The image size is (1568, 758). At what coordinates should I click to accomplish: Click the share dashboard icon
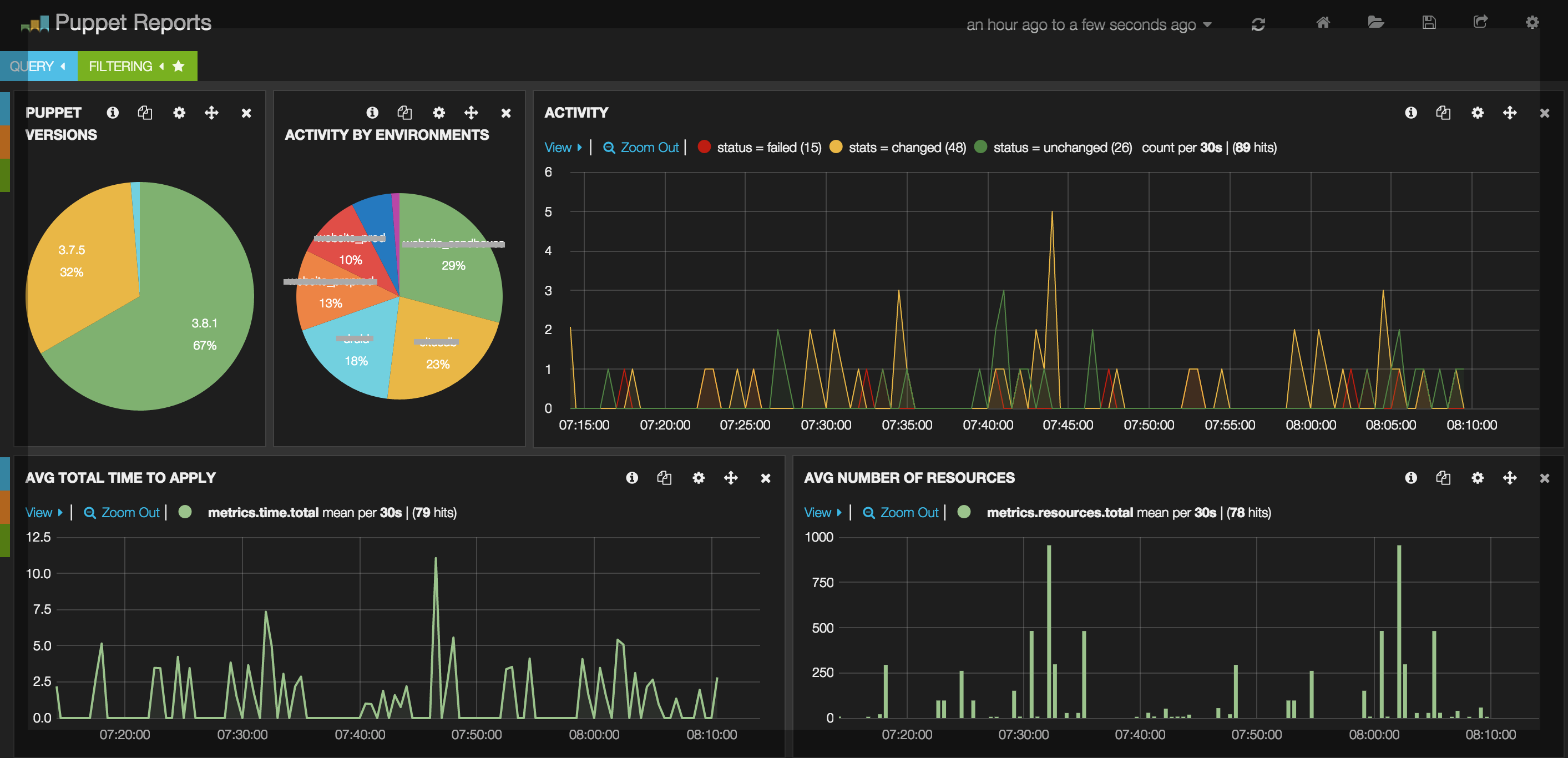pos(1480,23)
